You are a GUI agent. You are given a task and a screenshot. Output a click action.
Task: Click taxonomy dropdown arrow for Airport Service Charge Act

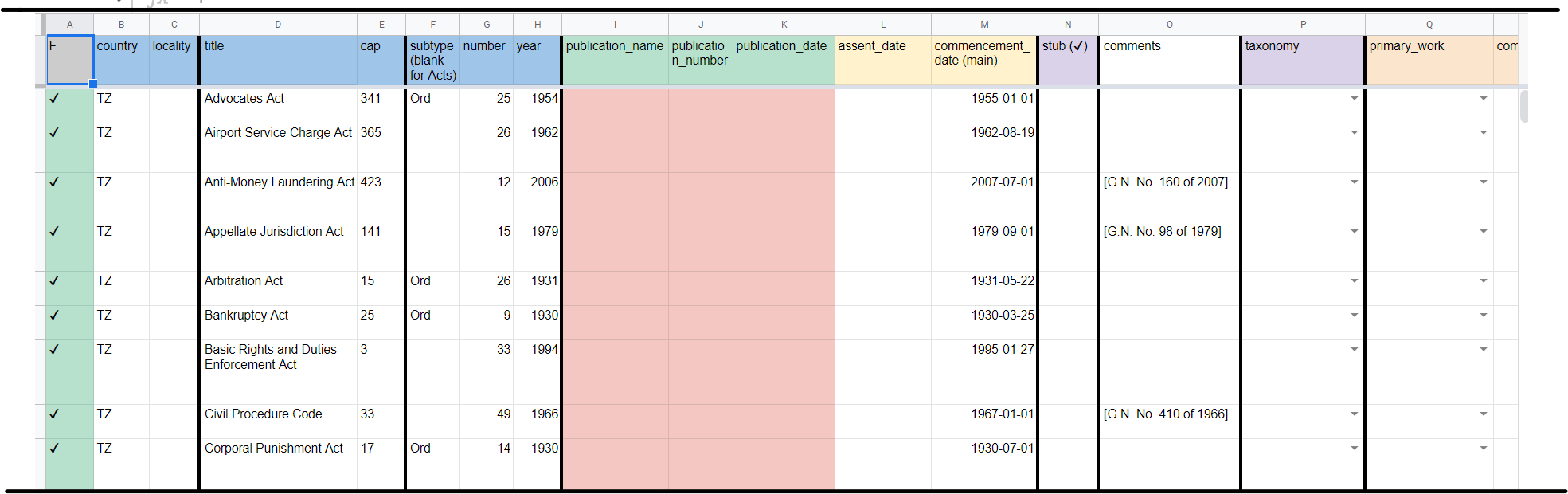1354,133
